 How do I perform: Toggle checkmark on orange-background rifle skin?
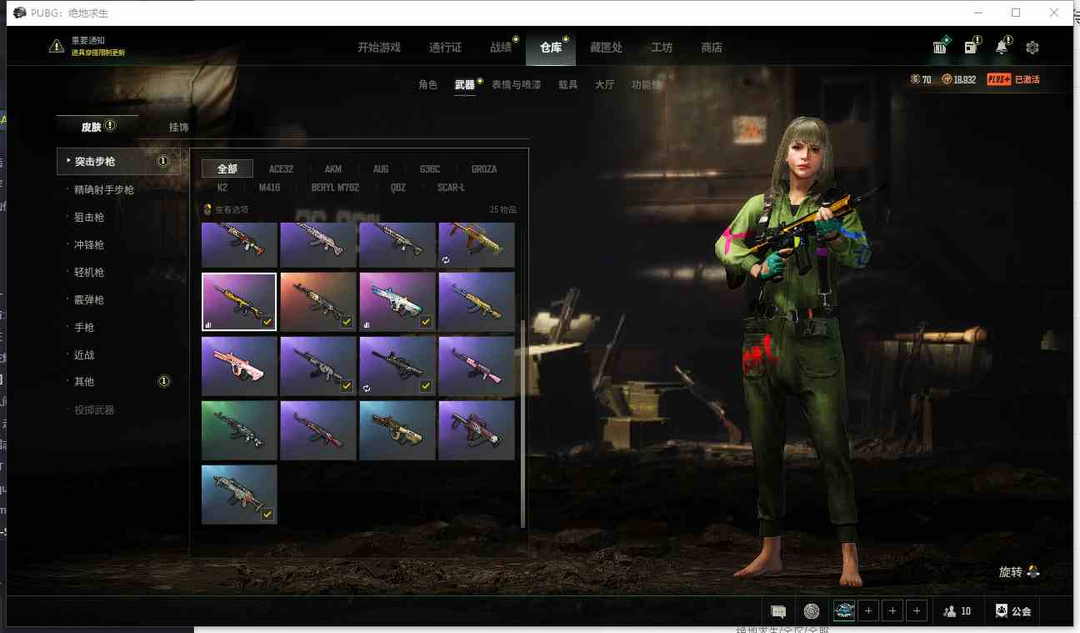[x=346, y=322]
